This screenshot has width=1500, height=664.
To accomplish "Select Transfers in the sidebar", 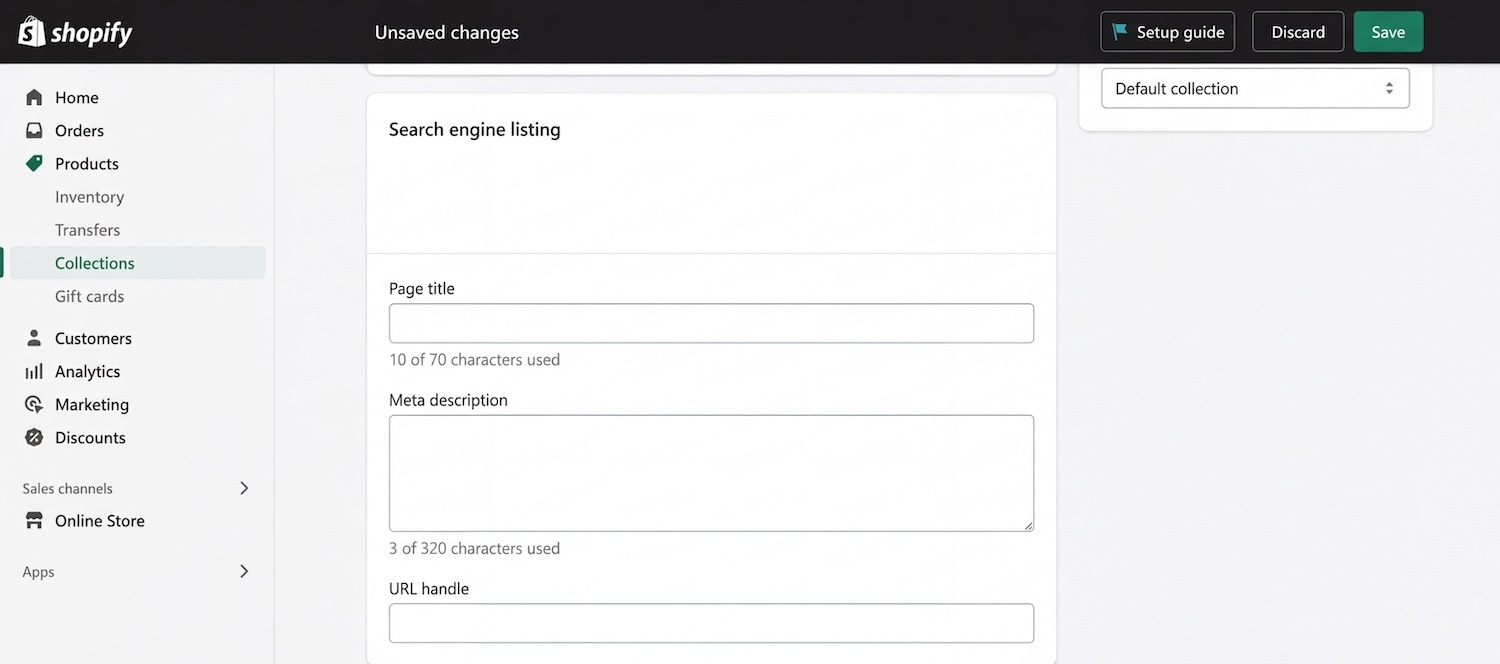I will pyautogui.click(x=87, y=230).
